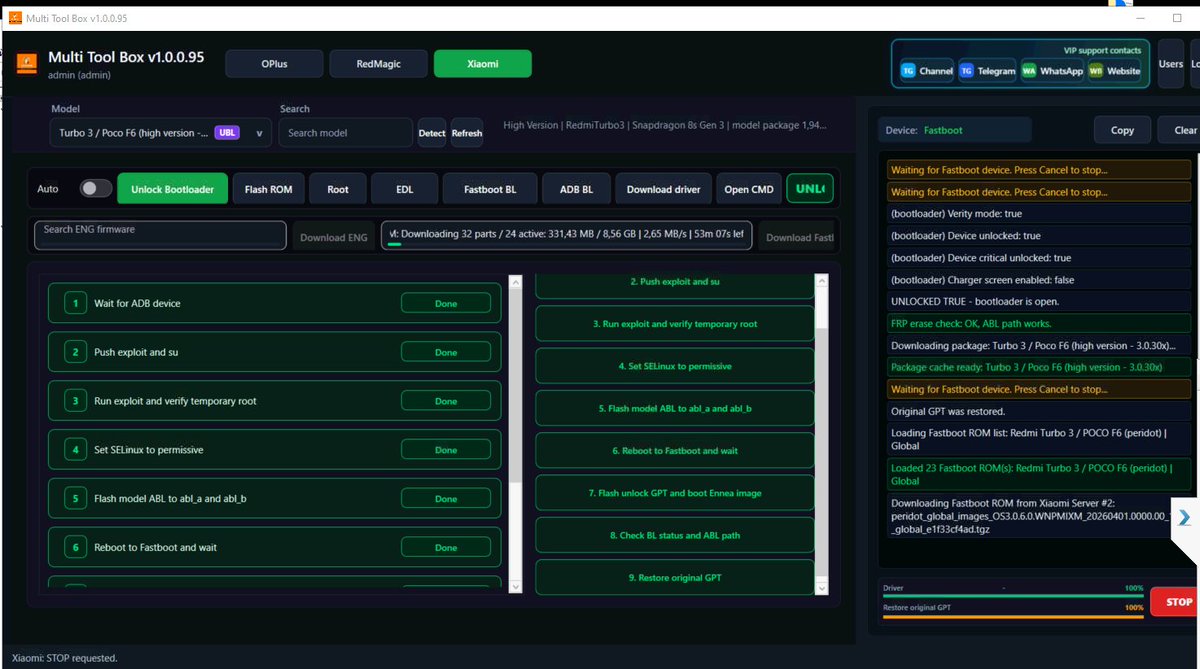Select log line (bootloader) Device unlocked: true

click(x=1039, y=236)
